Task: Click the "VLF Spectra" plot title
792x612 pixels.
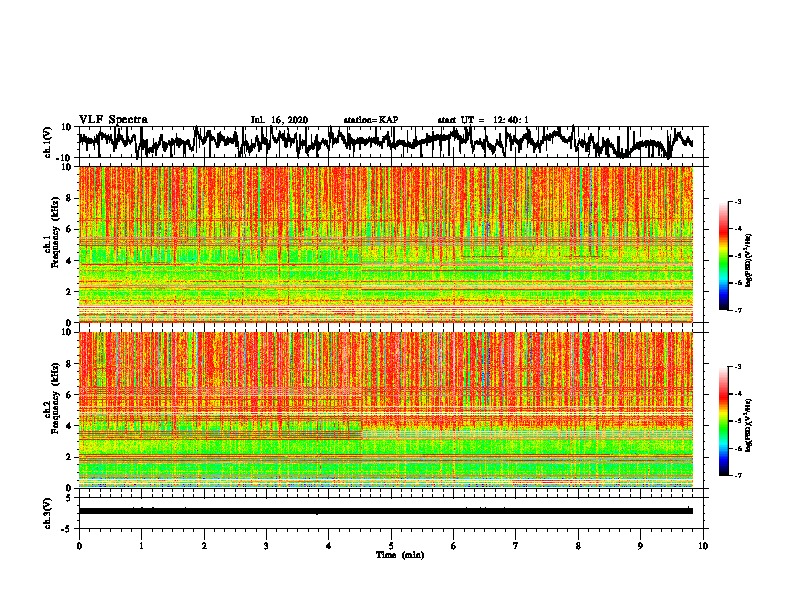Action: [x=113, y=120]
